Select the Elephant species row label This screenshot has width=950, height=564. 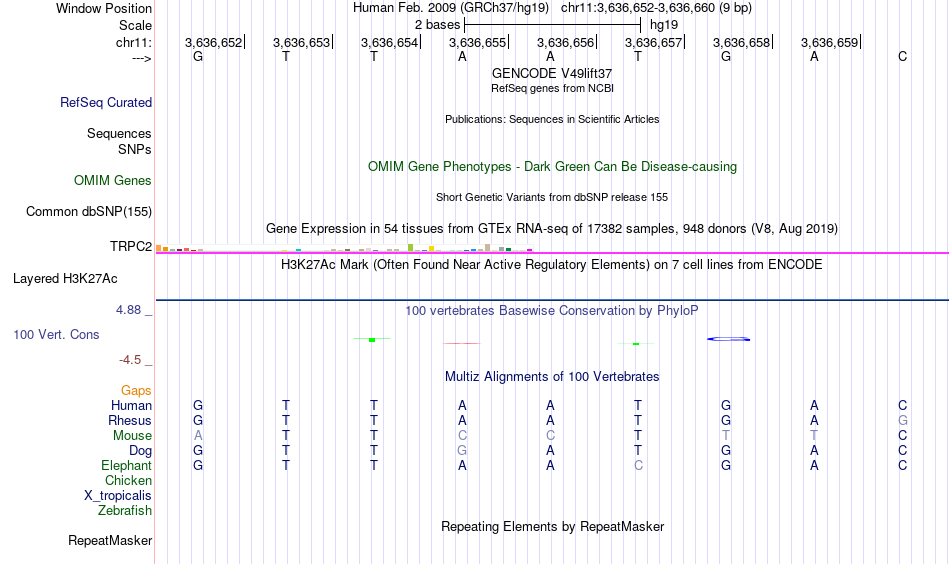[127, 465]
